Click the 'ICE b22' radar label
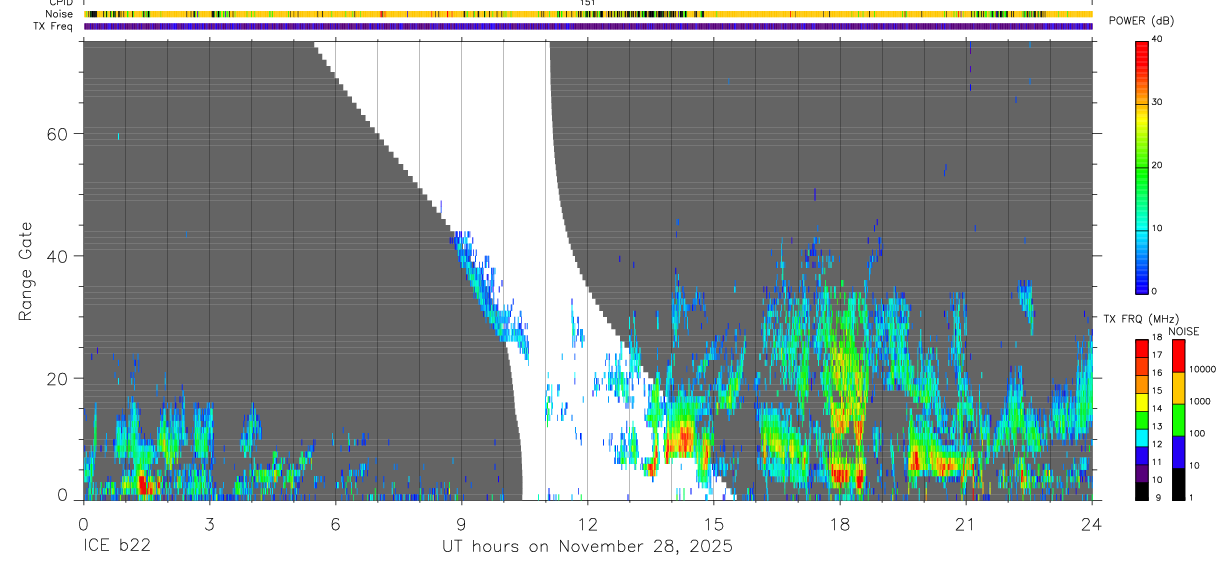 [x=116, y=547]
